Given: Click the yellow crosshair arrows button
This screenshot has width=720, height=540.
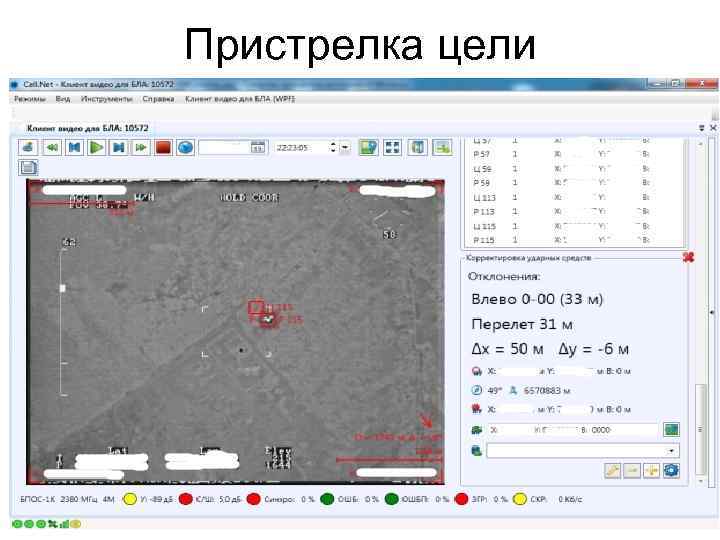Looking at the screenshot, I should point(652,471).
